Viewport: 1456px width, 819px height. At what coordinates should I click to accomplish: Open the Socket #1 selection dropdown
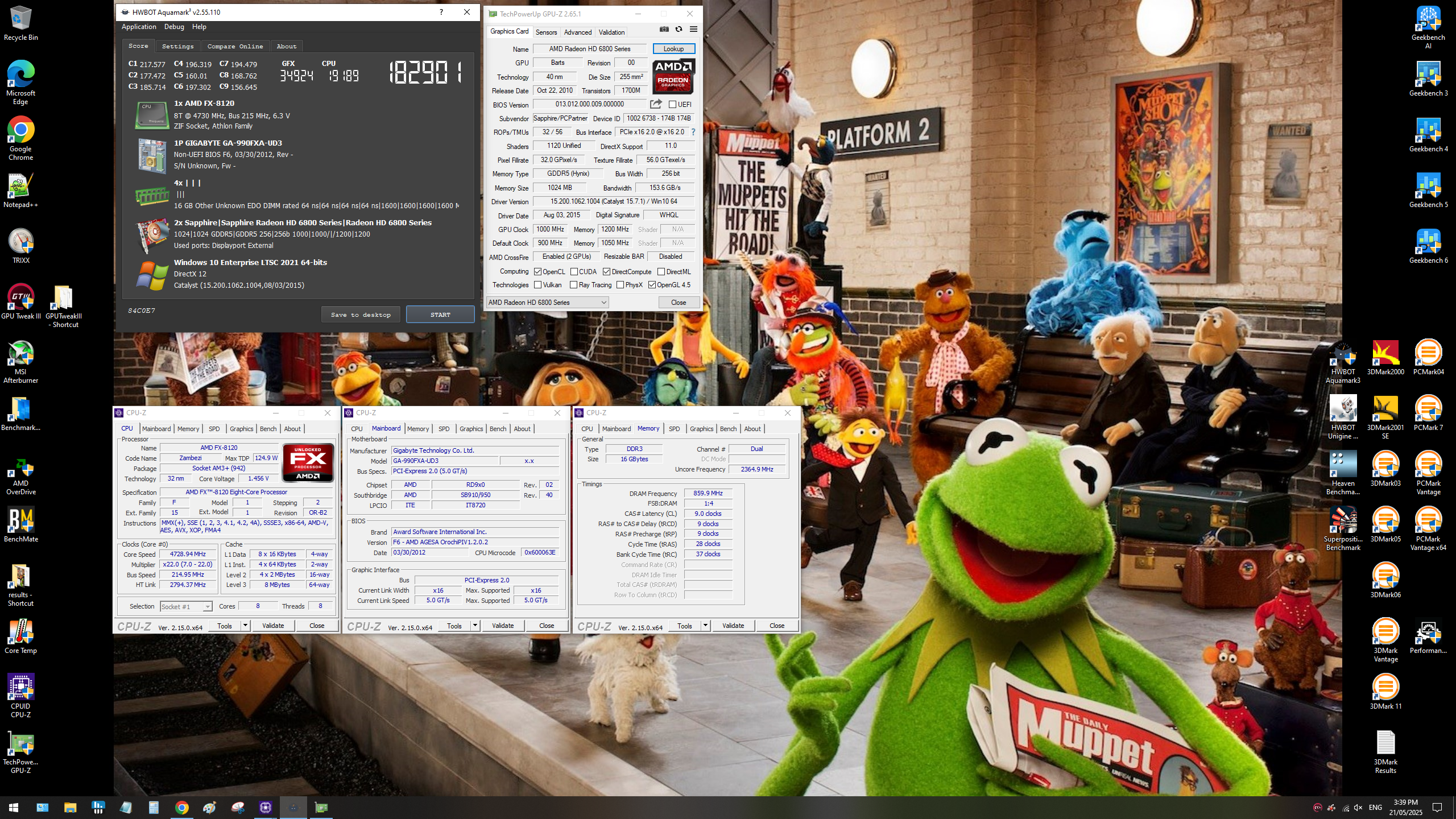coord(186,607)
